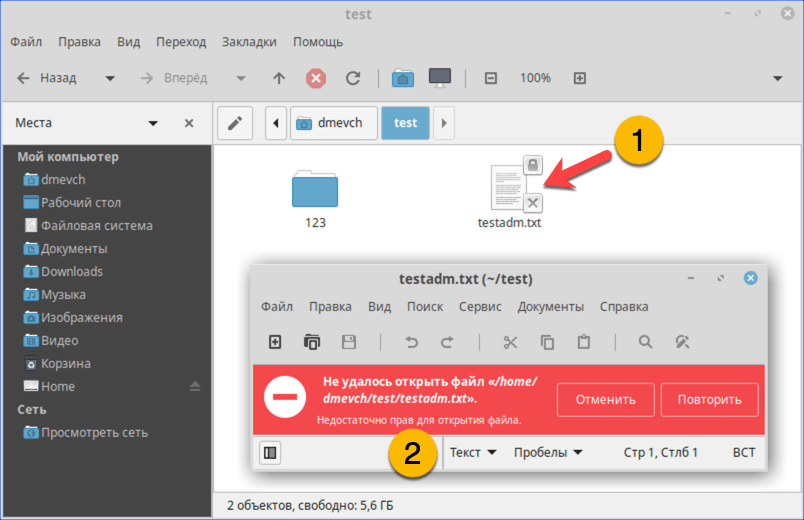This screenshot has height=520, width=804.
Task: Select the 123 folder
Action: coord(315,199)
